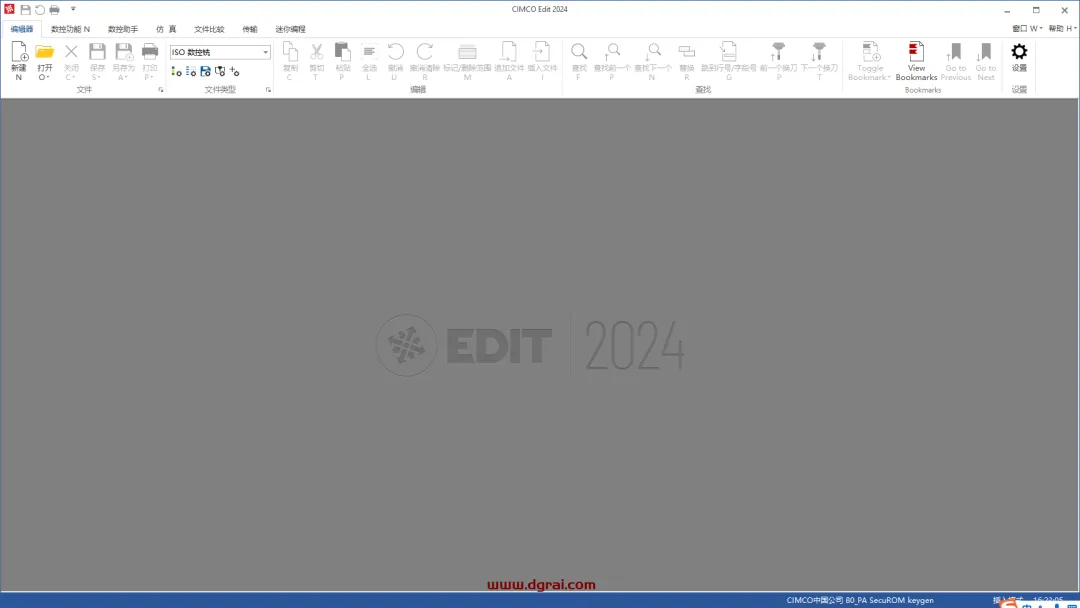Switch to the 迷你编程 tab
This screenshot has width=1080, height=608.
tap(290, 29)
